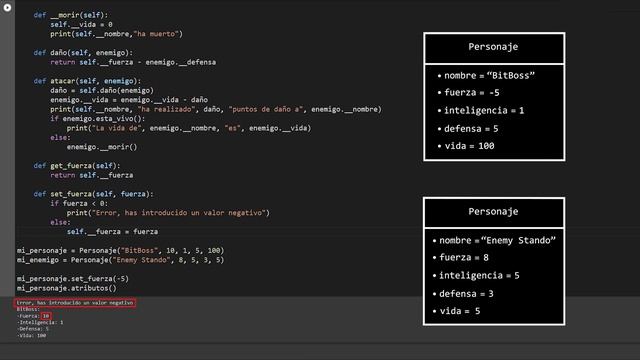Click the 'if fuerza < 0:' line

pos(79,203)
